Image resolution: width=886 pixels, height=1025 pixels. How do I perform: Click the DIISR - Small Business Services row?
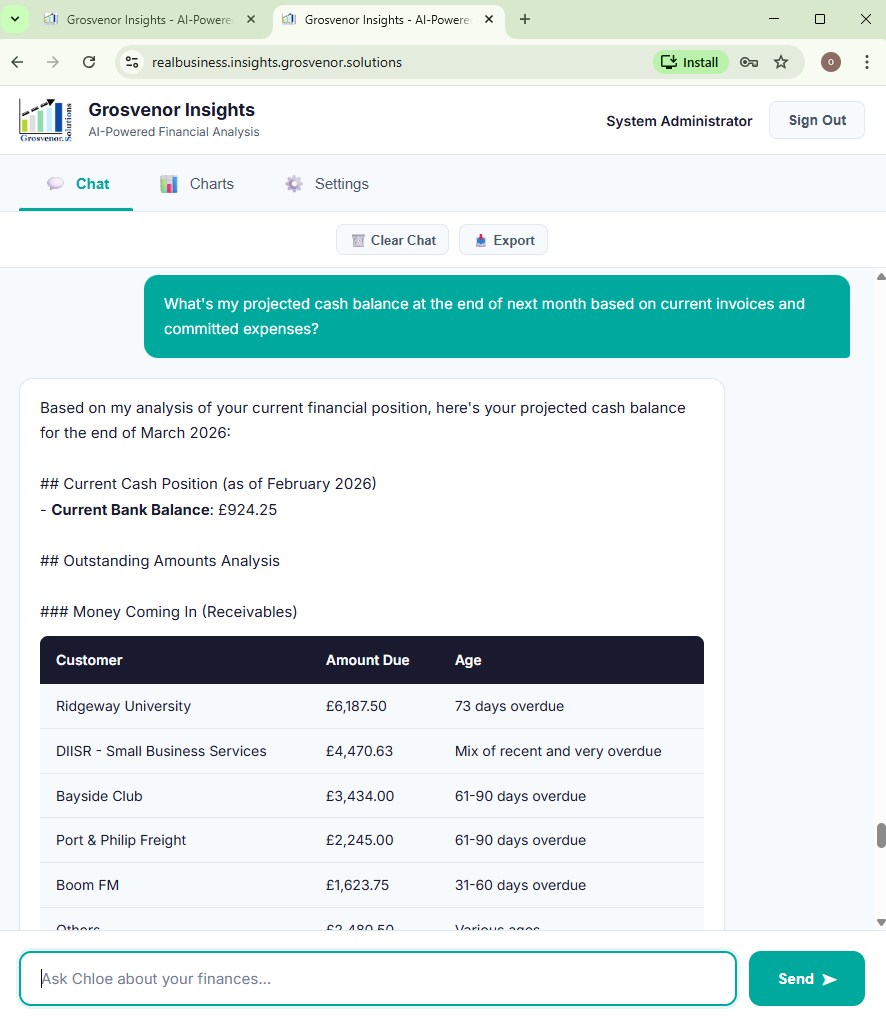[x=371, y=751]
